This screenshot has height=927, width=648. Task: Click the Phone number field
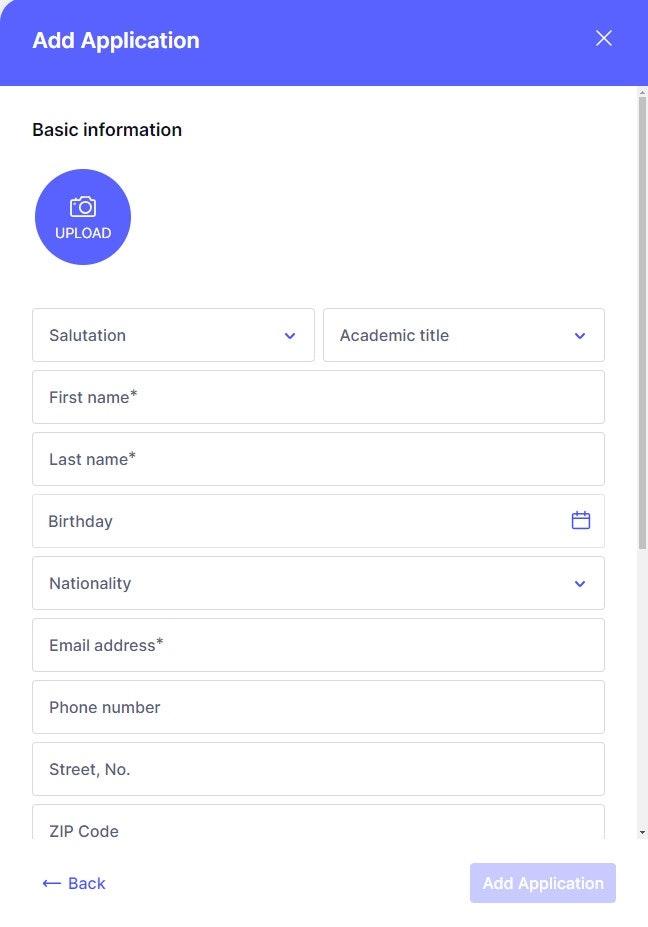[318, 707]
